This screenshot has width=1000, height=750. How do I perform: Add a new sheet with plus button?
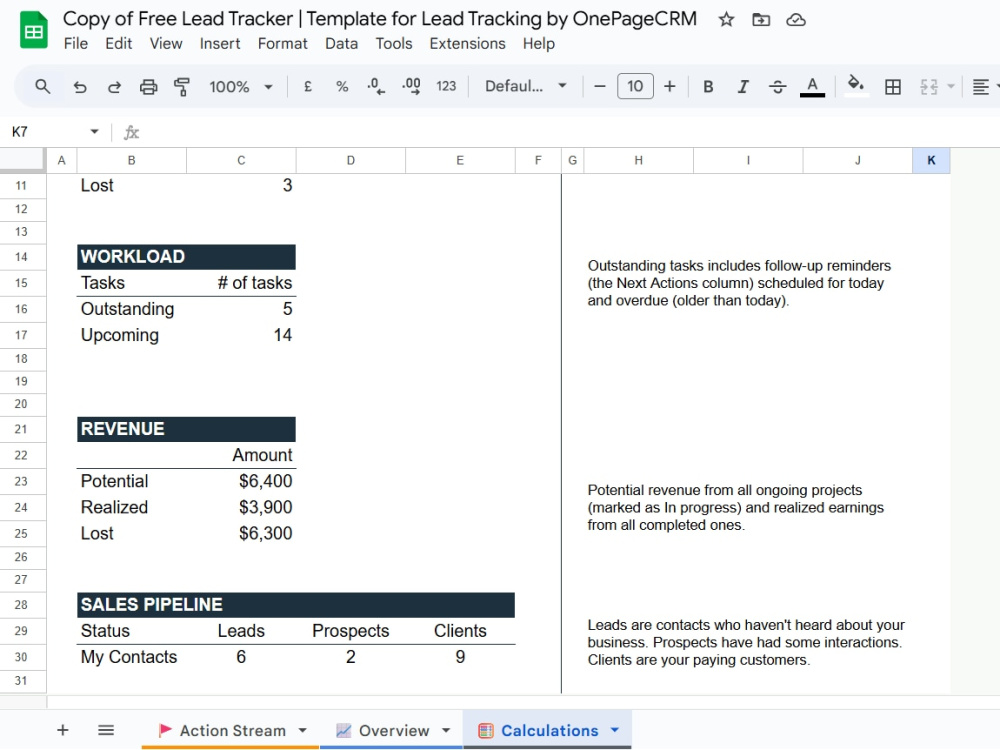[x=62, y=730]
